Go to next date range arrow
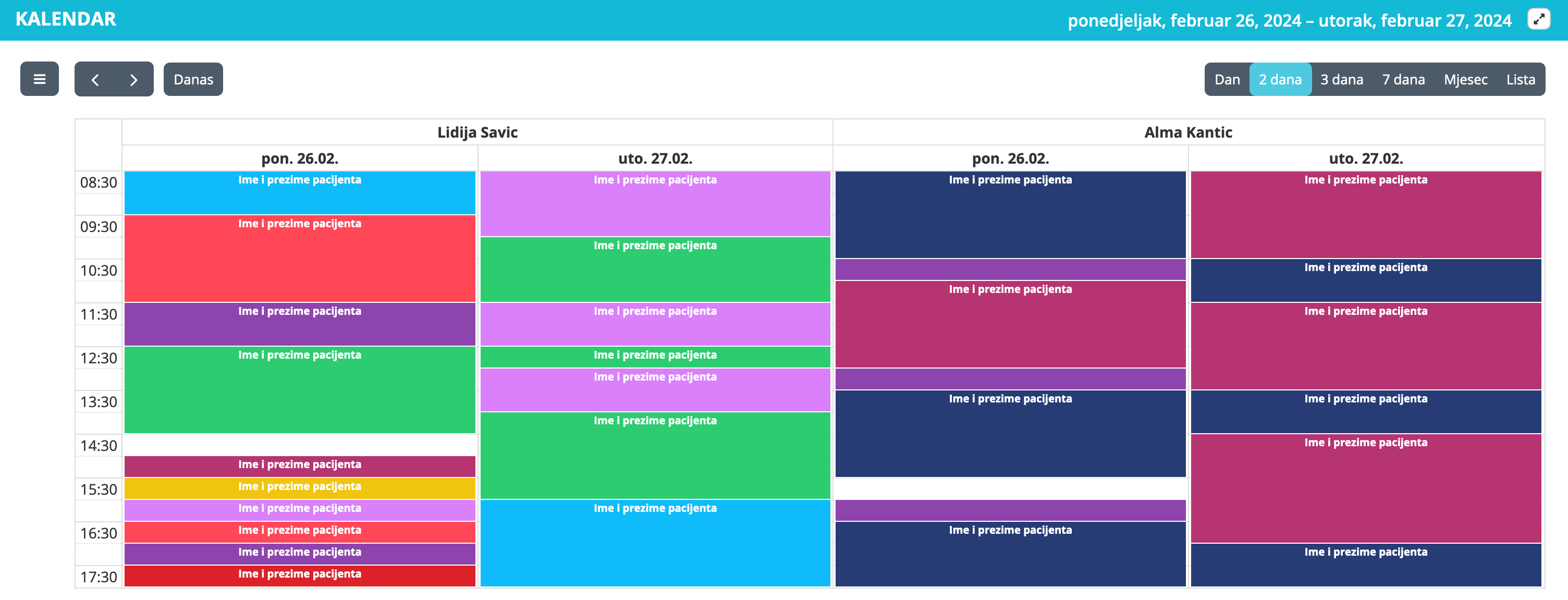Screen dimensions: 1568x600 click(134, 80)
